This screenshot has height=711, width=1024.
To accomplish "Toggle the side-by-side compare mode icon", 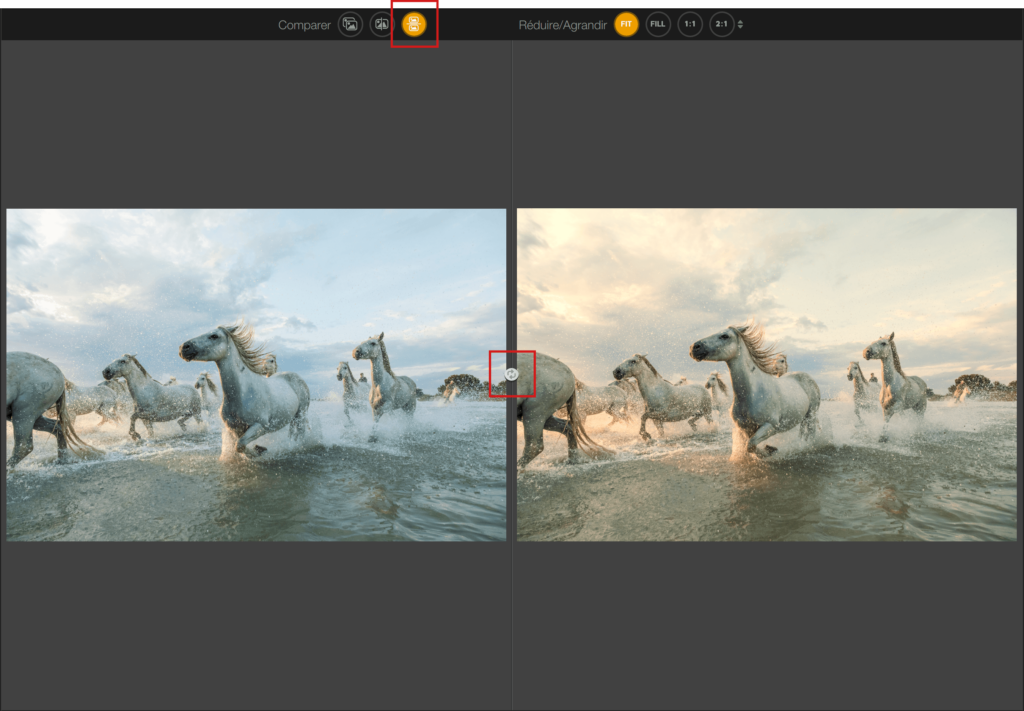I will (414, 25).
